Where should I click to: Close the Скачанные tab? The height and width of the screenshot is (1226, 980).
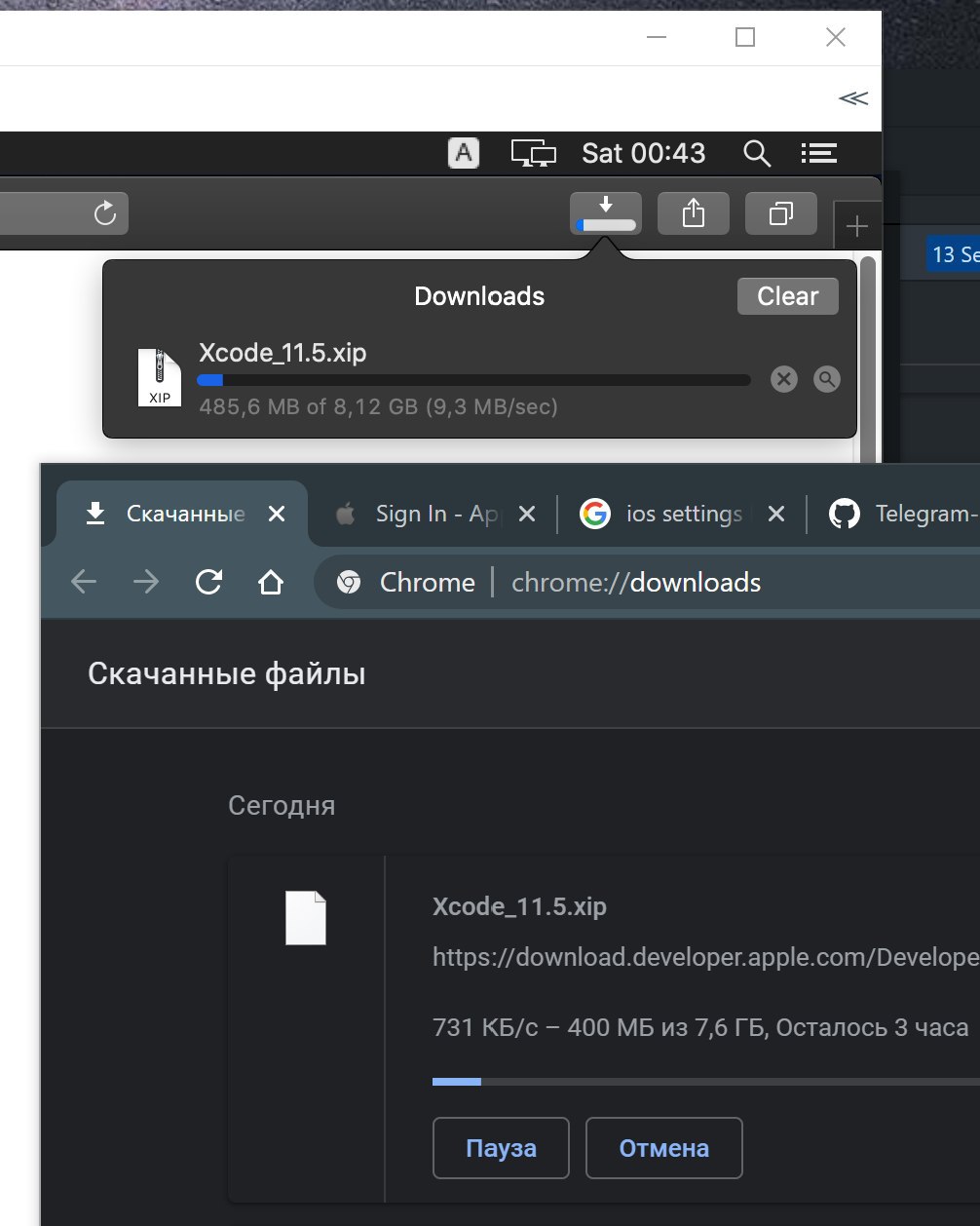coord(277,514)
